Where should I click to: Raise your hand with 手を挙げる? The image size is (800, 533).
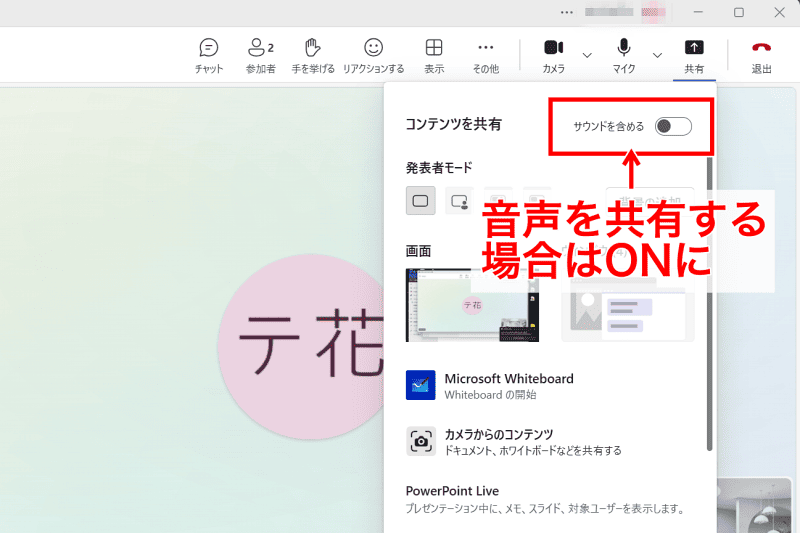click(313, 55)
